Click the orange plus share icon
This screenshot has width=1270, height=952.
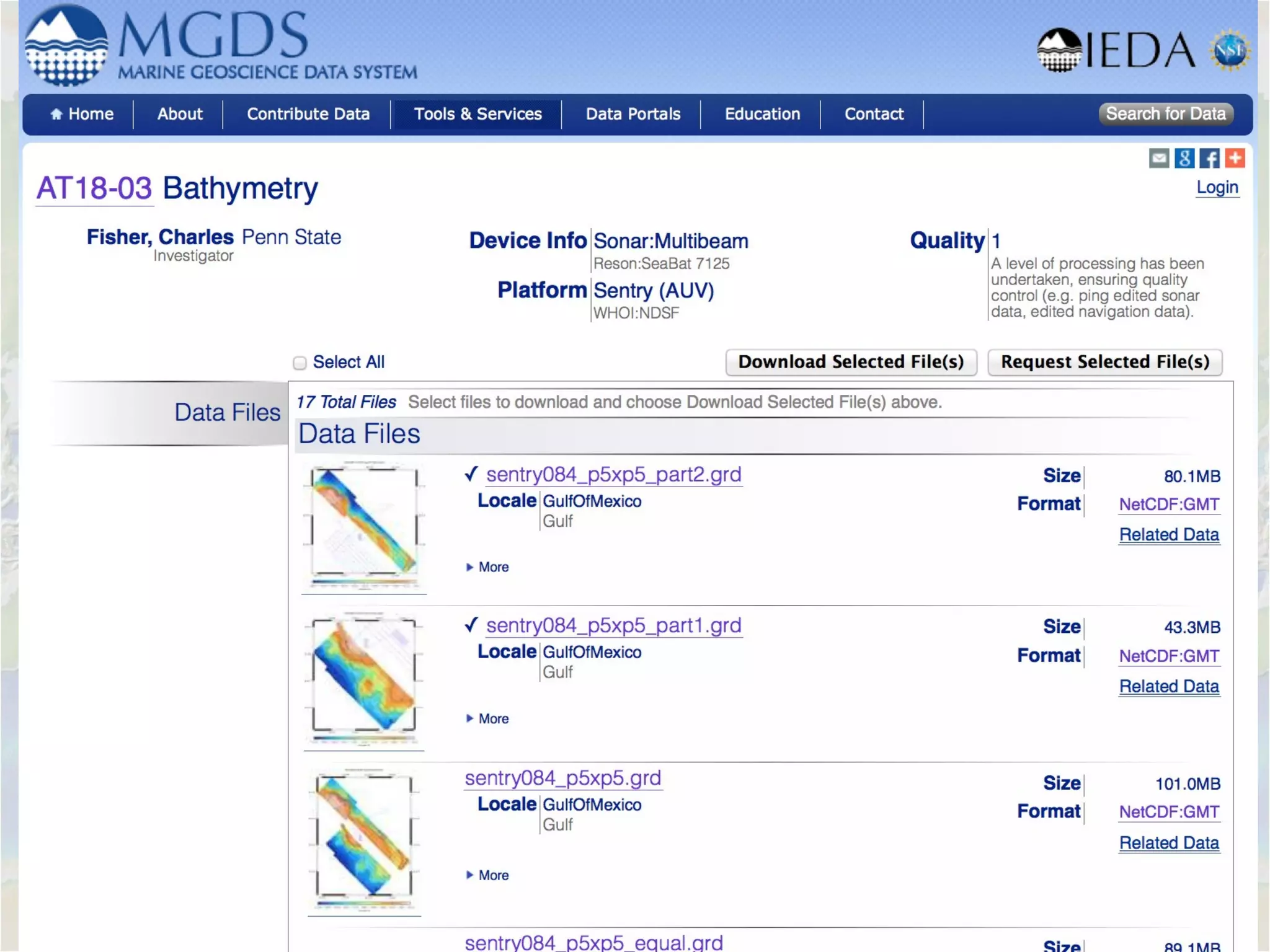click(1235, 158)
